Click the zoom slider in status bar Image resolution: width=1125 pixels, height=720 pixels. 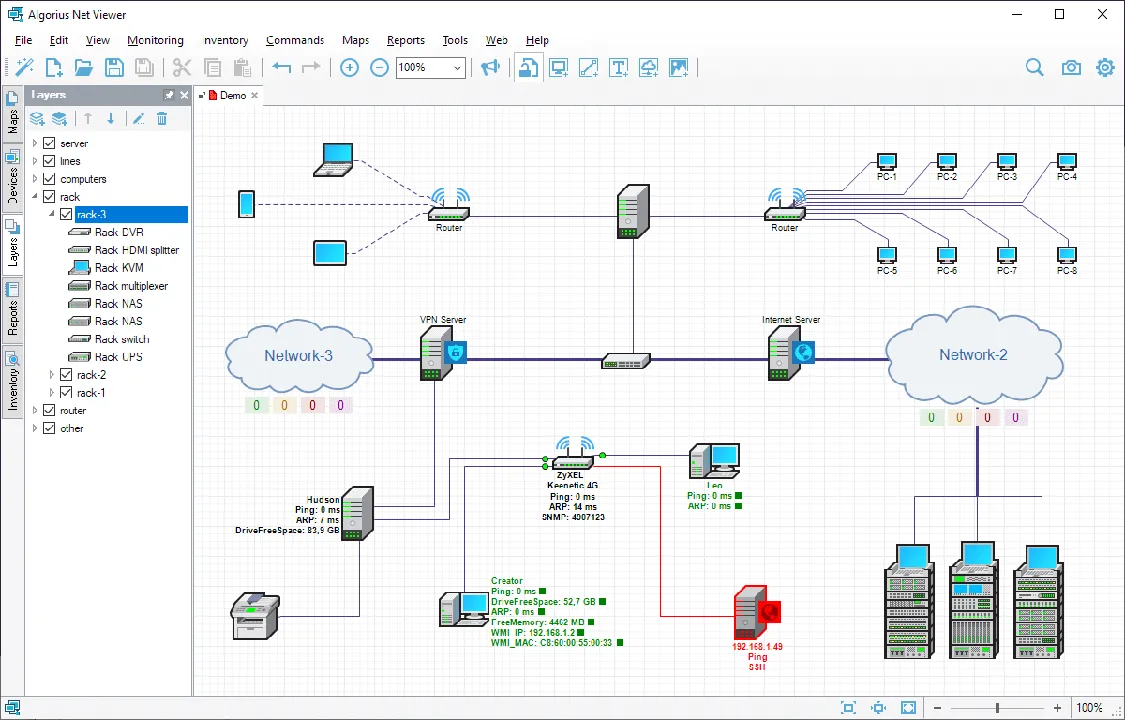click(997, 708)
